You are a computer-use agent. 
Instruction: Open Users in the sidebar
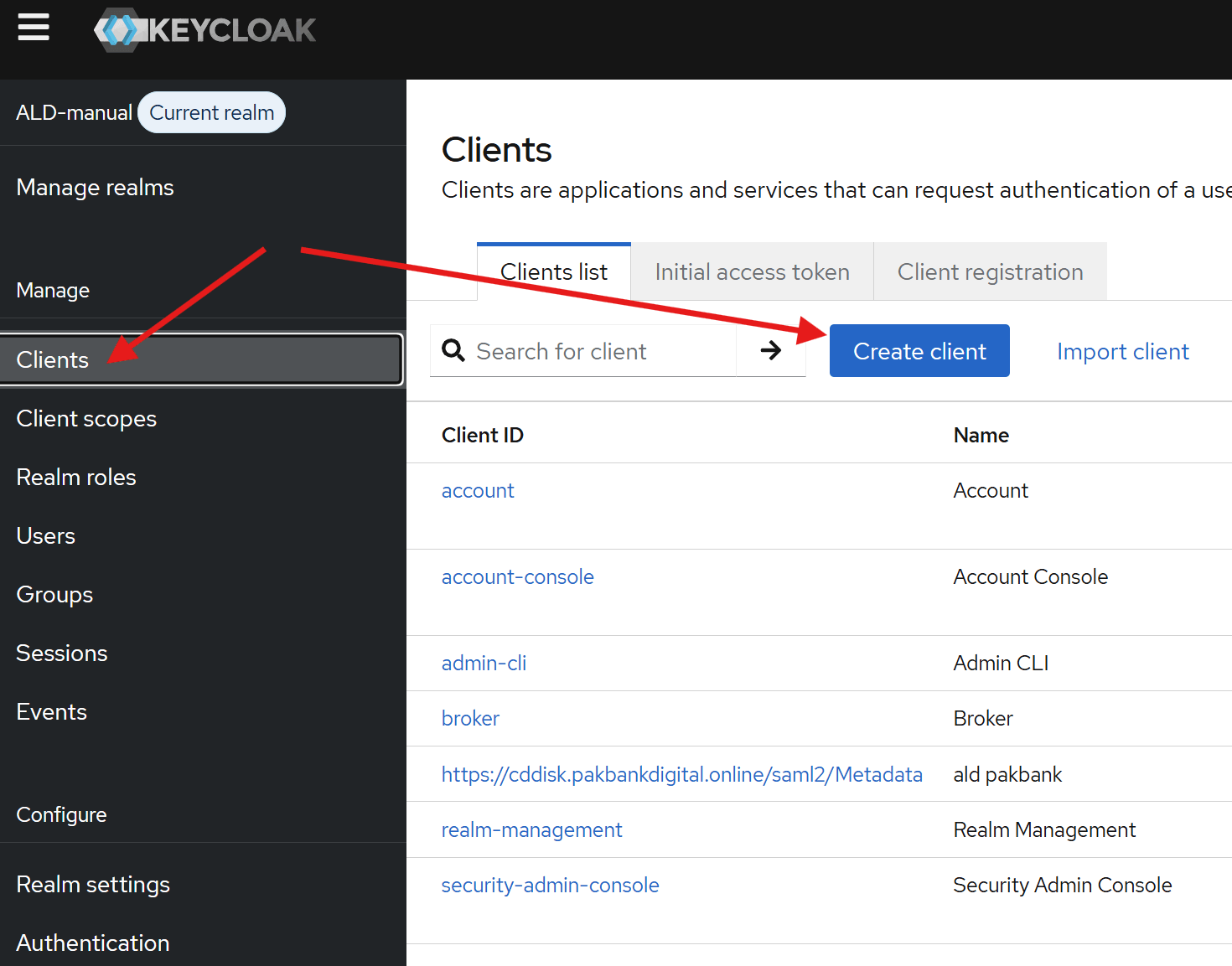pyautogui.click(x=46, y=535)
